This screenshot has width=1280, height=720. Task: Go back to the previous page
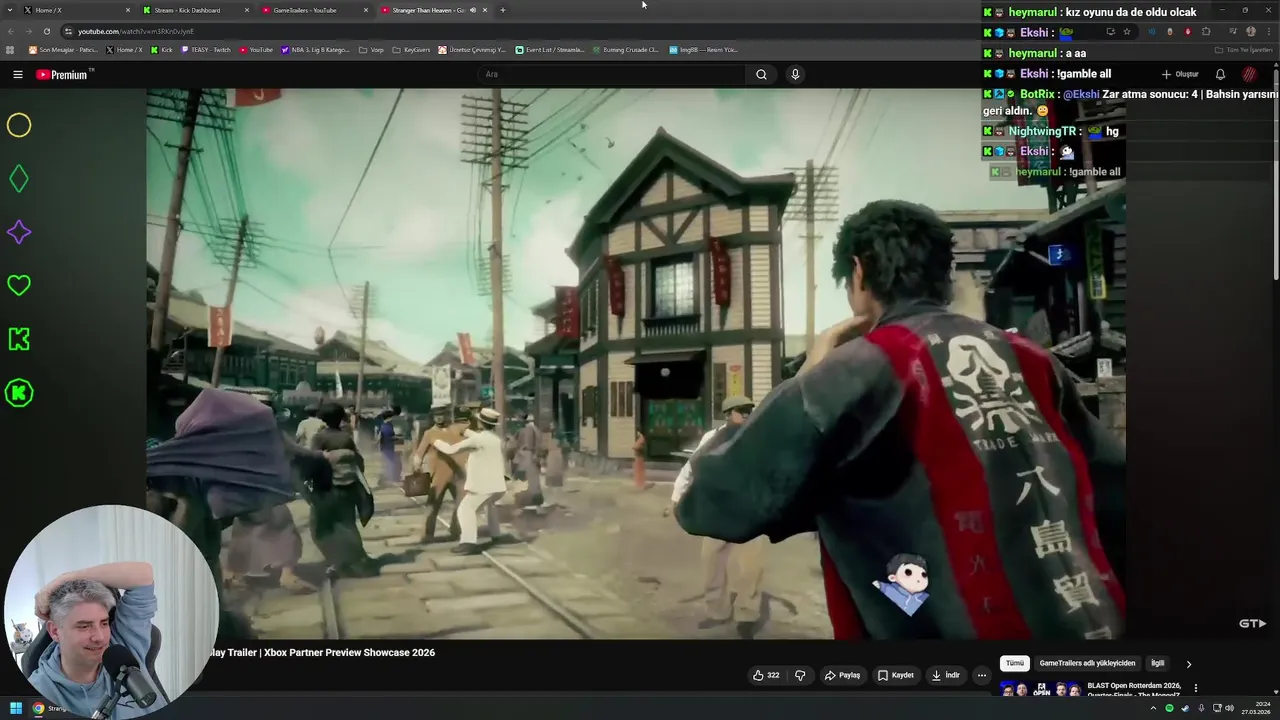click(10, 31)
